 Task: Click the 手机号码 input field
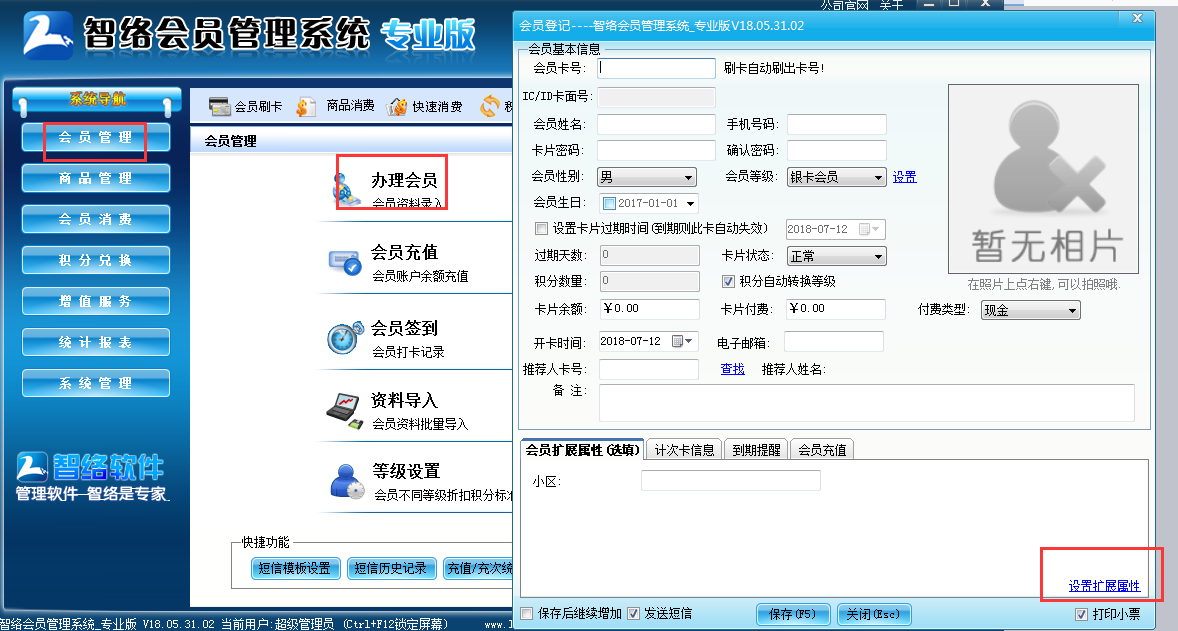(836, 124)
